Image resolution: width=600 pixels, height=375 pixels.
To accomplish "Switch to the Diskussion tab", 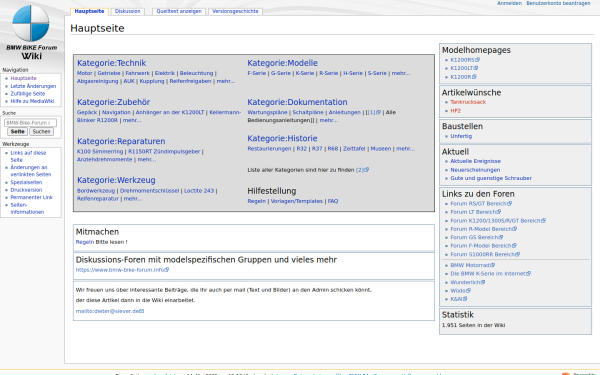I will (x=128, y=11).
